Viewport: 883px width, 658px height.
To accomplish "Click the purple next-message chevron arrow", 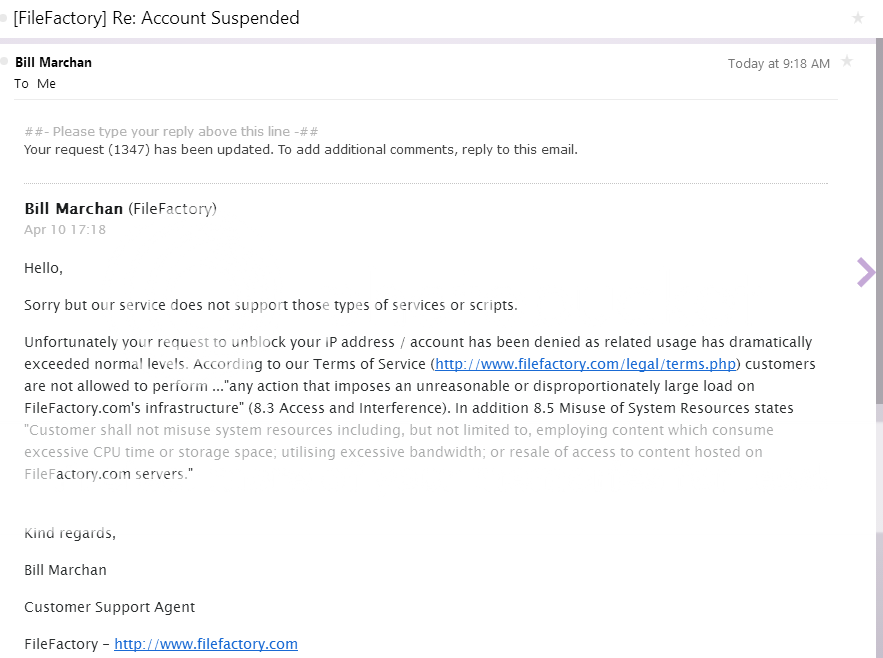I will click(866, 272).
